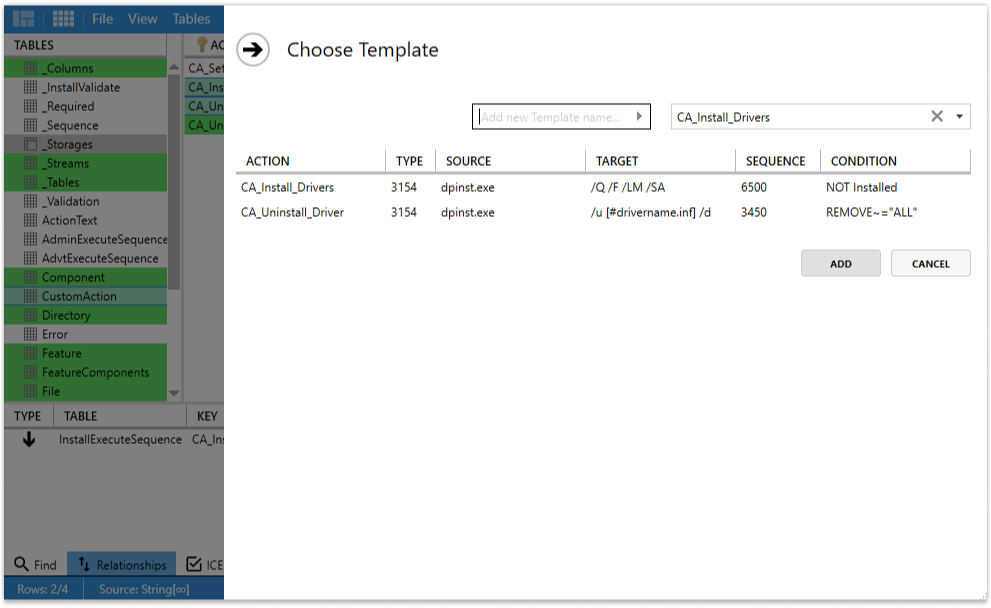Click the table icon beside _Storages
The height and width of the screenshot is (608, 991).
pyautogui.click(x=30, y=143)
